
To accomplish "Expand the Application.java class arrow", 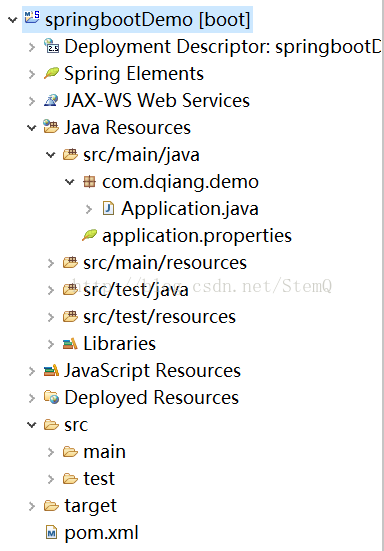I will [89, 209].
